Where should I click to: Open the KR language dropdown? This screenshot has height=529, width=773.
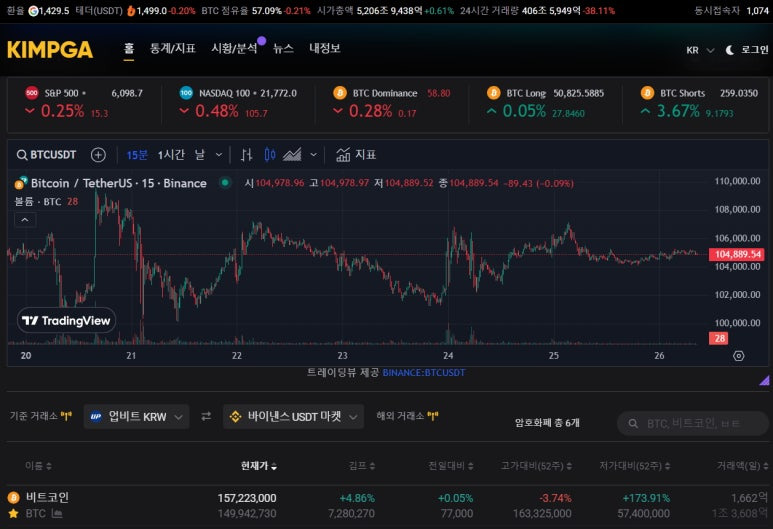[x=700, y=50]
